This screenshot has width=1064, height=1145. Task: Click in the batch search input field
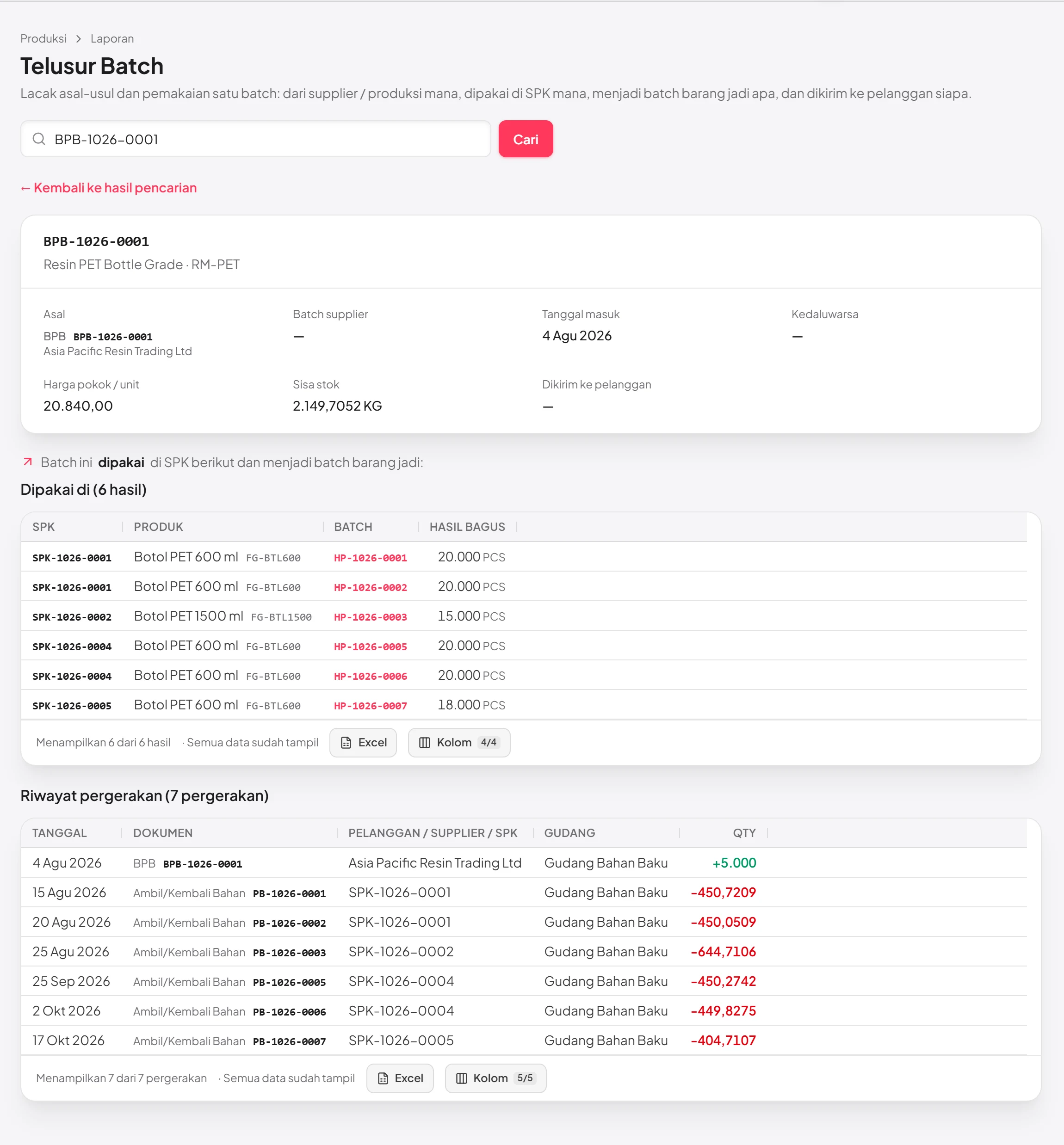pyautogui.click(x=256, y=139)
